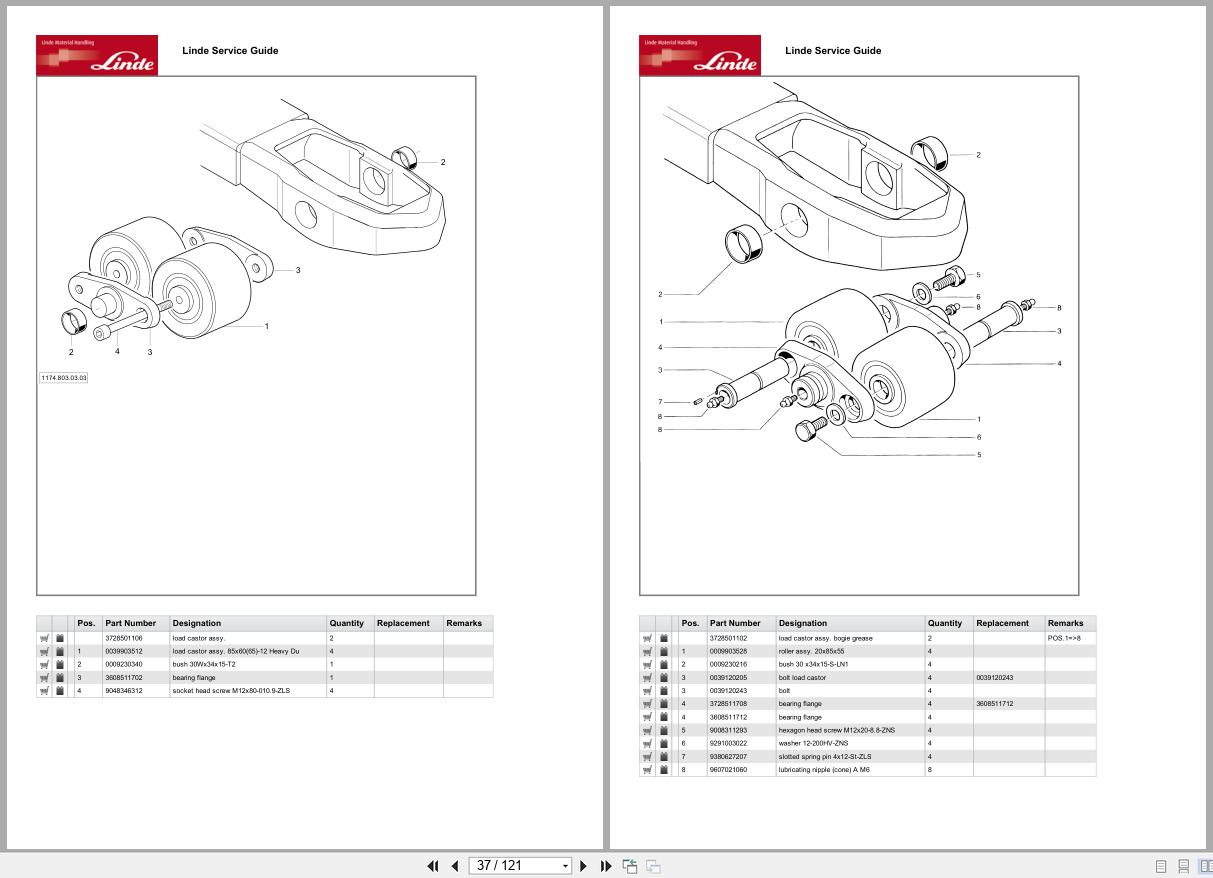Click Part Number header in left table
1213x878 pixels.
point(131,623)
